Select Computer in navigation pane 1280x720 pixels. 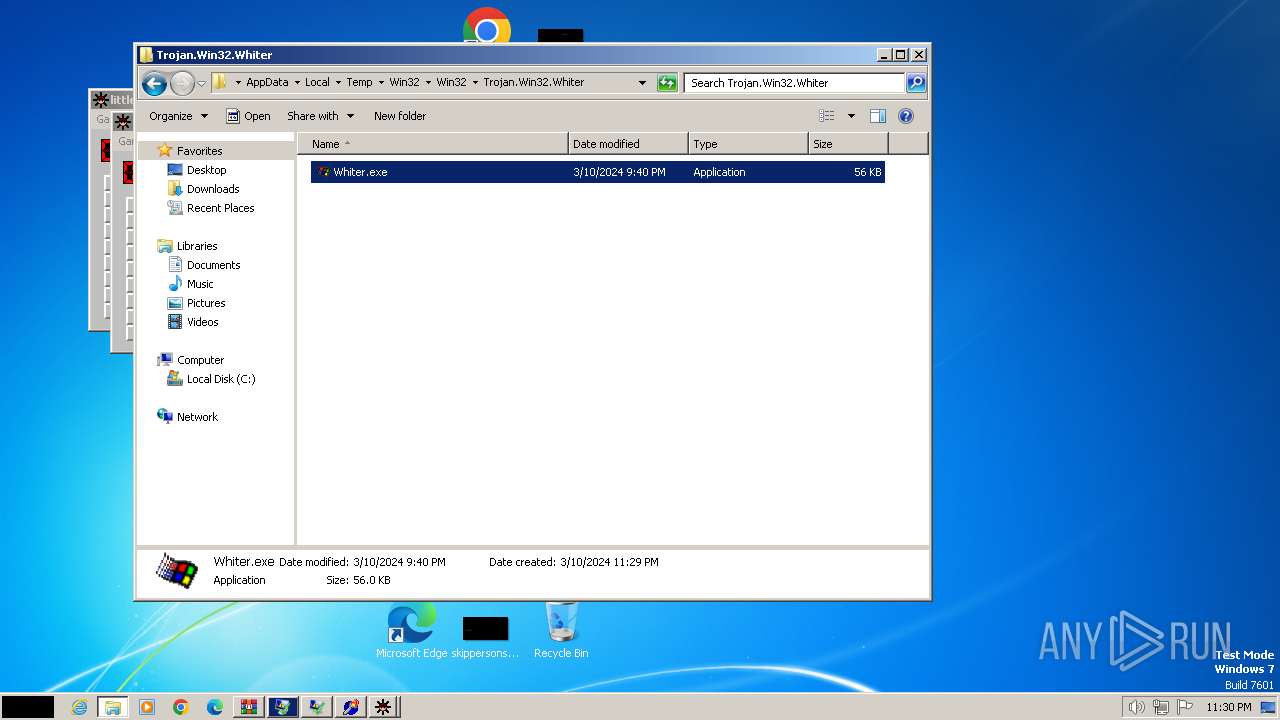pyautogui.click(x=200, y=360)
